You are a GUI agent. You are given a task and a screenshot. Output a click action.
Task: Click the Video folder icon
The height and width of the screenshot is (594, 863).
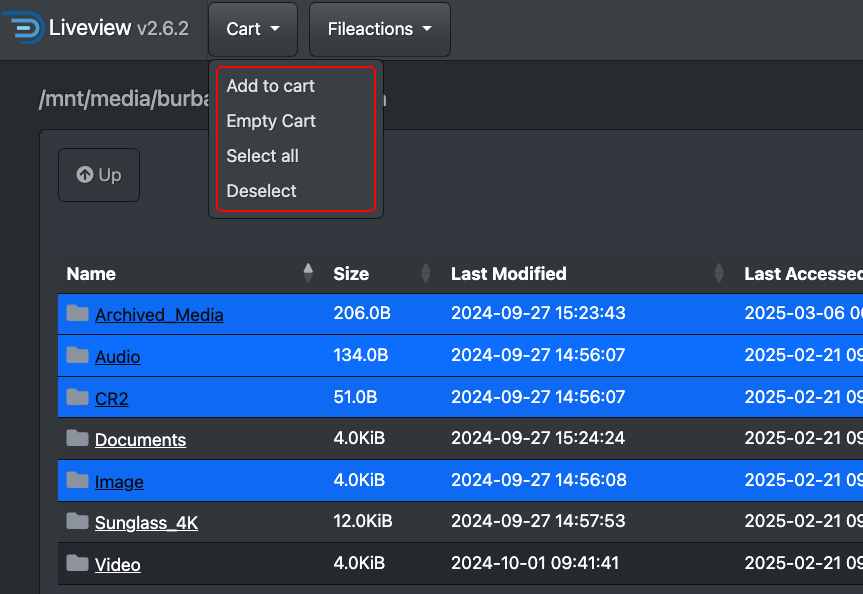click(78, 564)
